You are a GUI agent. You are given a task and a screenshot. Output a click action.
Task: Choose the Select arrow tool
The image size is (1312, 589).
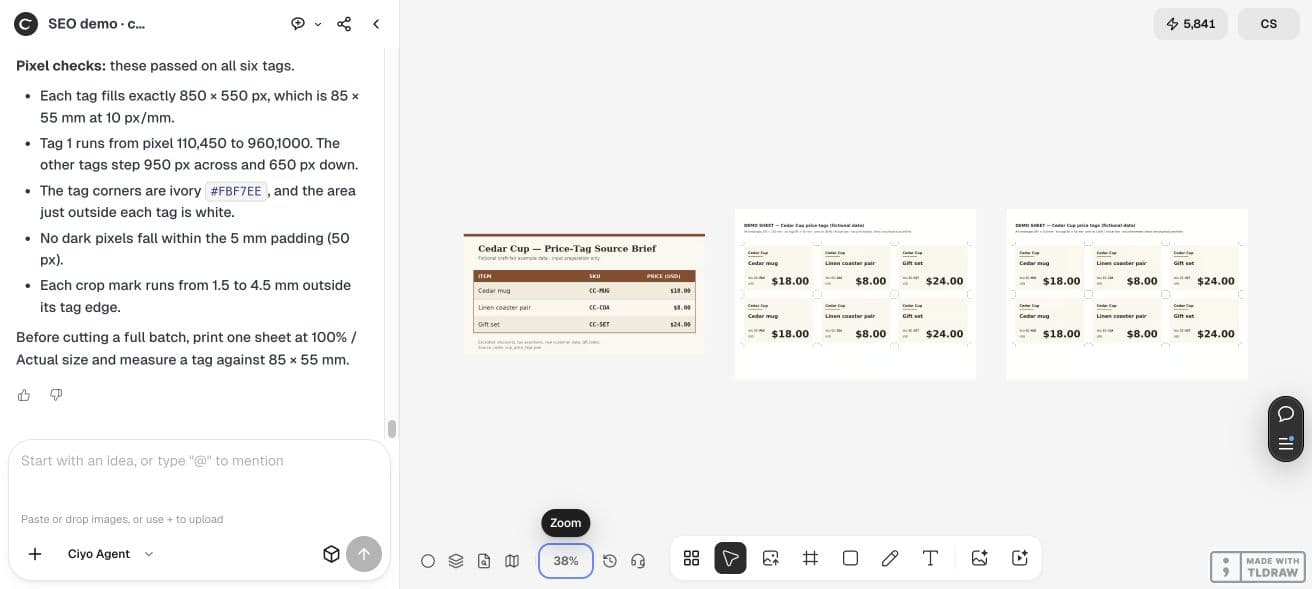coord(731,558)
